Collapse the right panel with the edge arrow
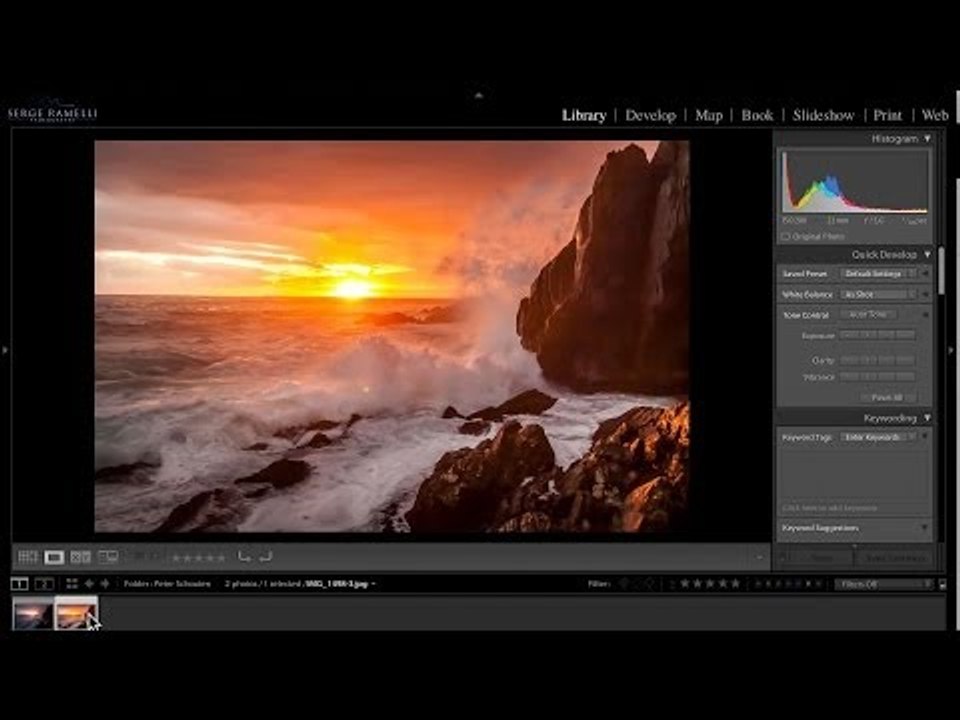 [x=951, y=350]
